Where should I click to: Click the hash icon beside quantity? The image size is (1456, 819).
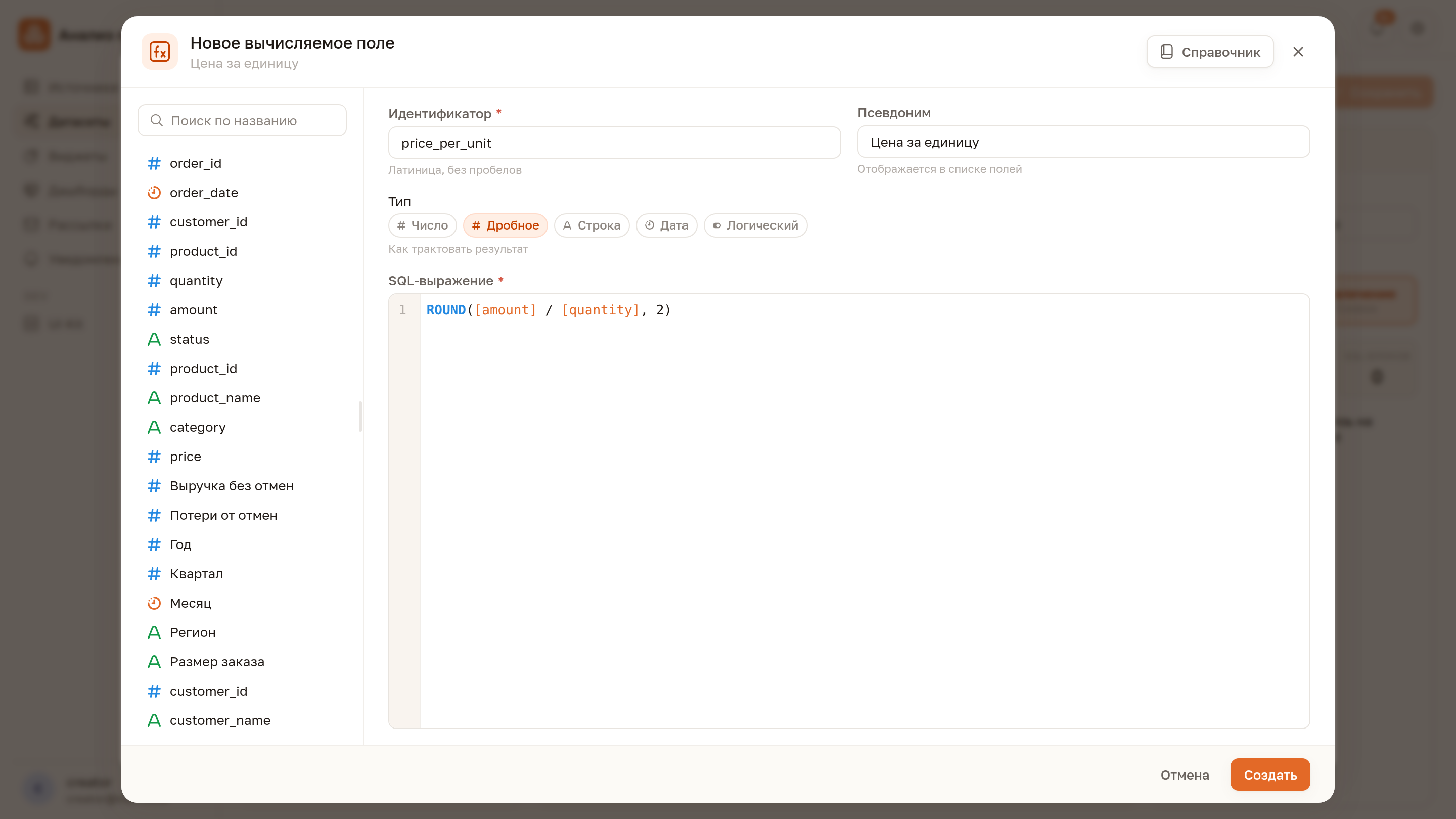tap(154, 281)
